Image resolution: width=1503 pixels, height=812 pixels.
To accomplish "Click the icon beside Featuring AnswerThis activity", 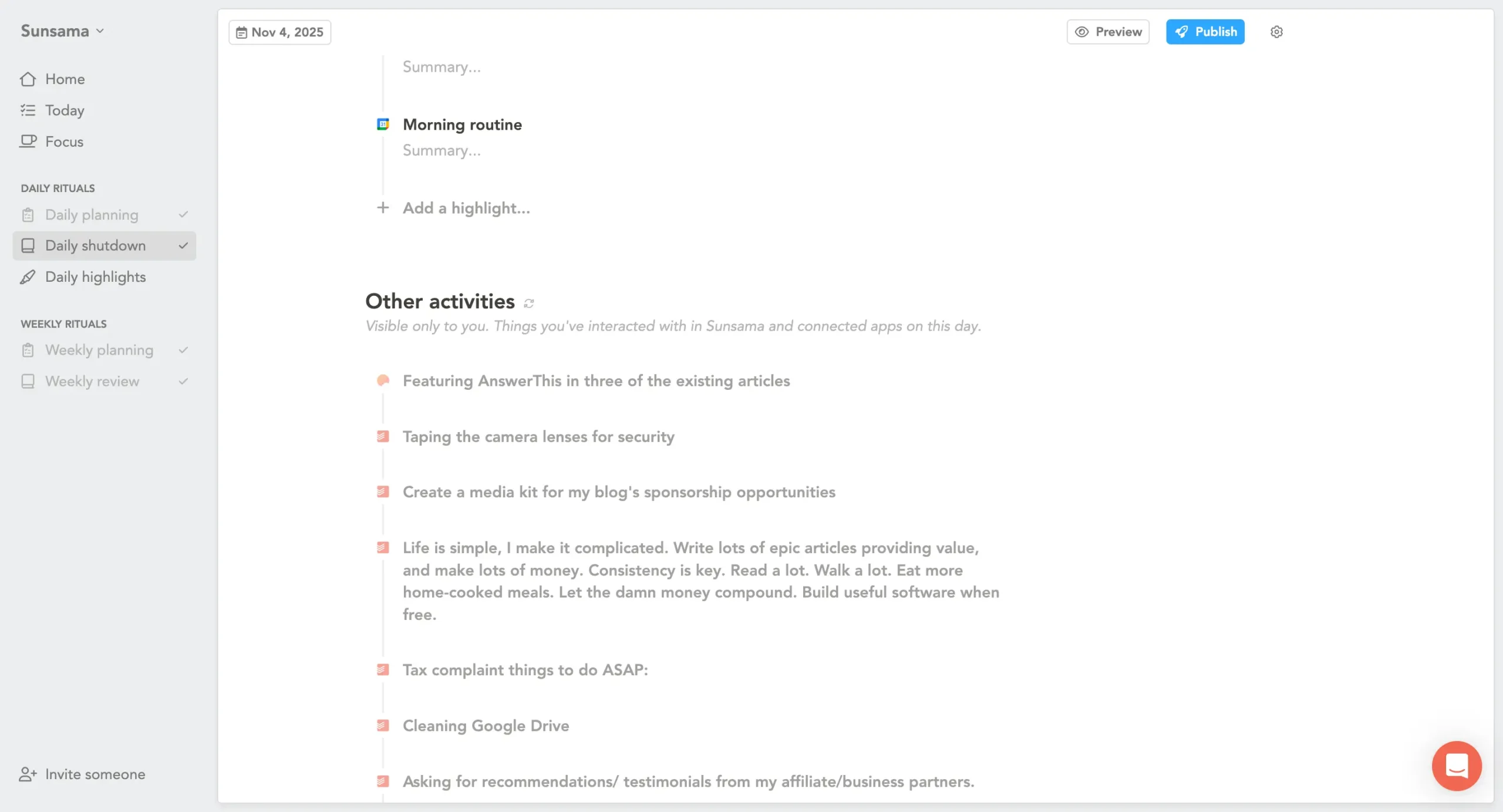I will (x=383, y=380).
